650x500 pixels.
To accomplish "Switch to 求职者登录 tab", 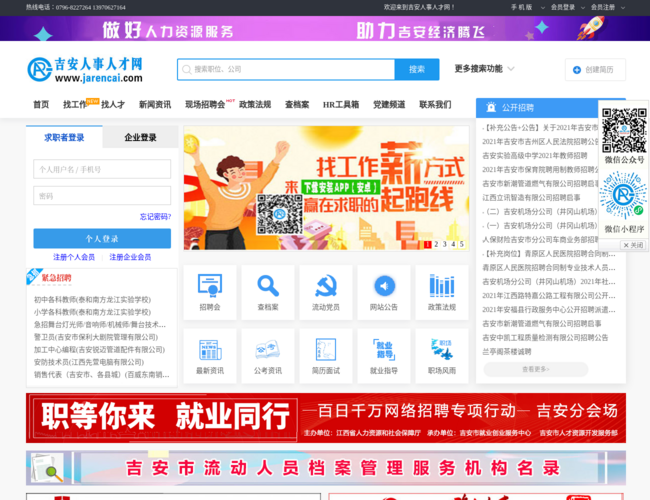I will pos(64,137).
